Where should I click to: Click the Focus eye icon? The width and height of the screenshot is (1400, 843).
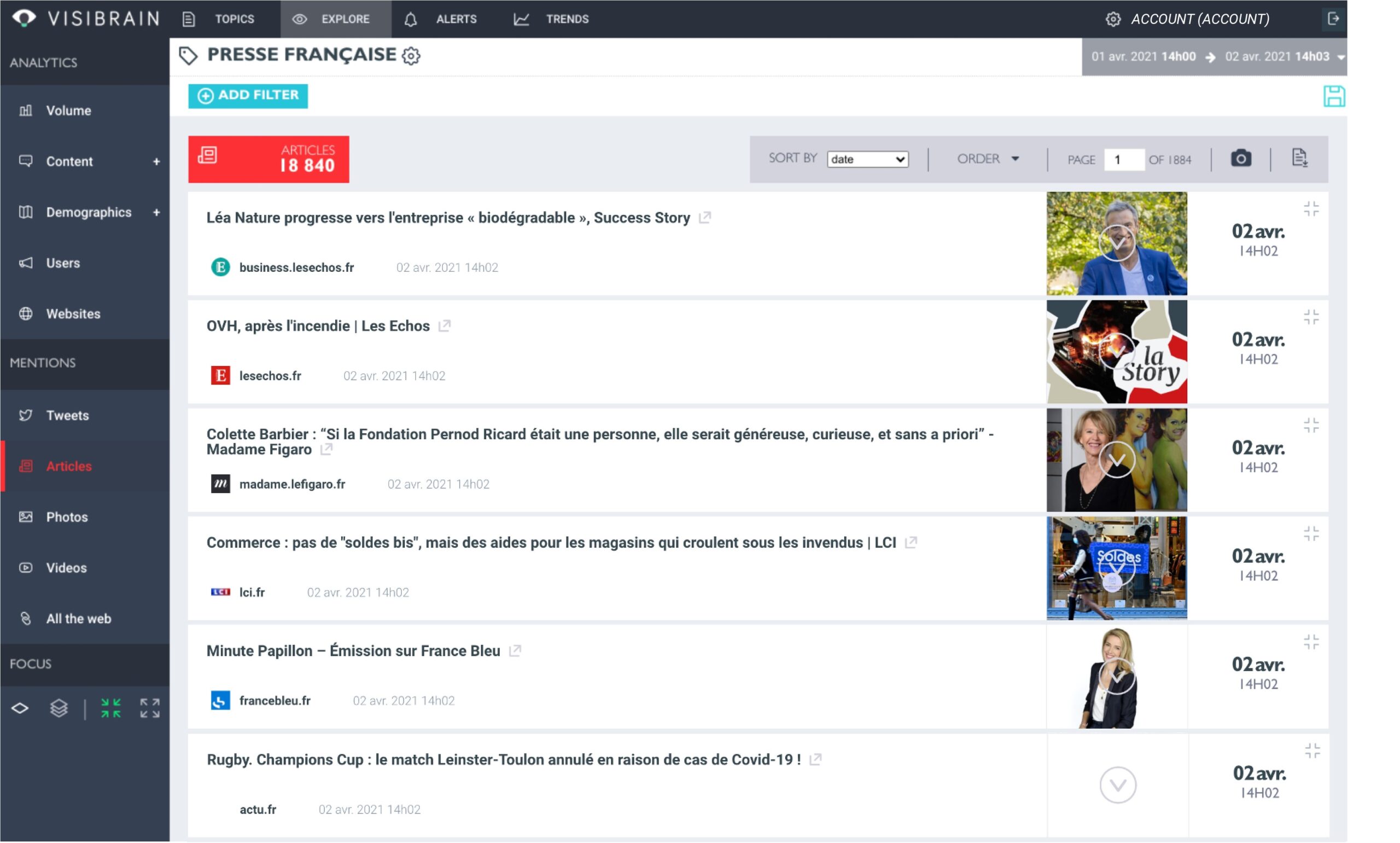click(20, 708)
